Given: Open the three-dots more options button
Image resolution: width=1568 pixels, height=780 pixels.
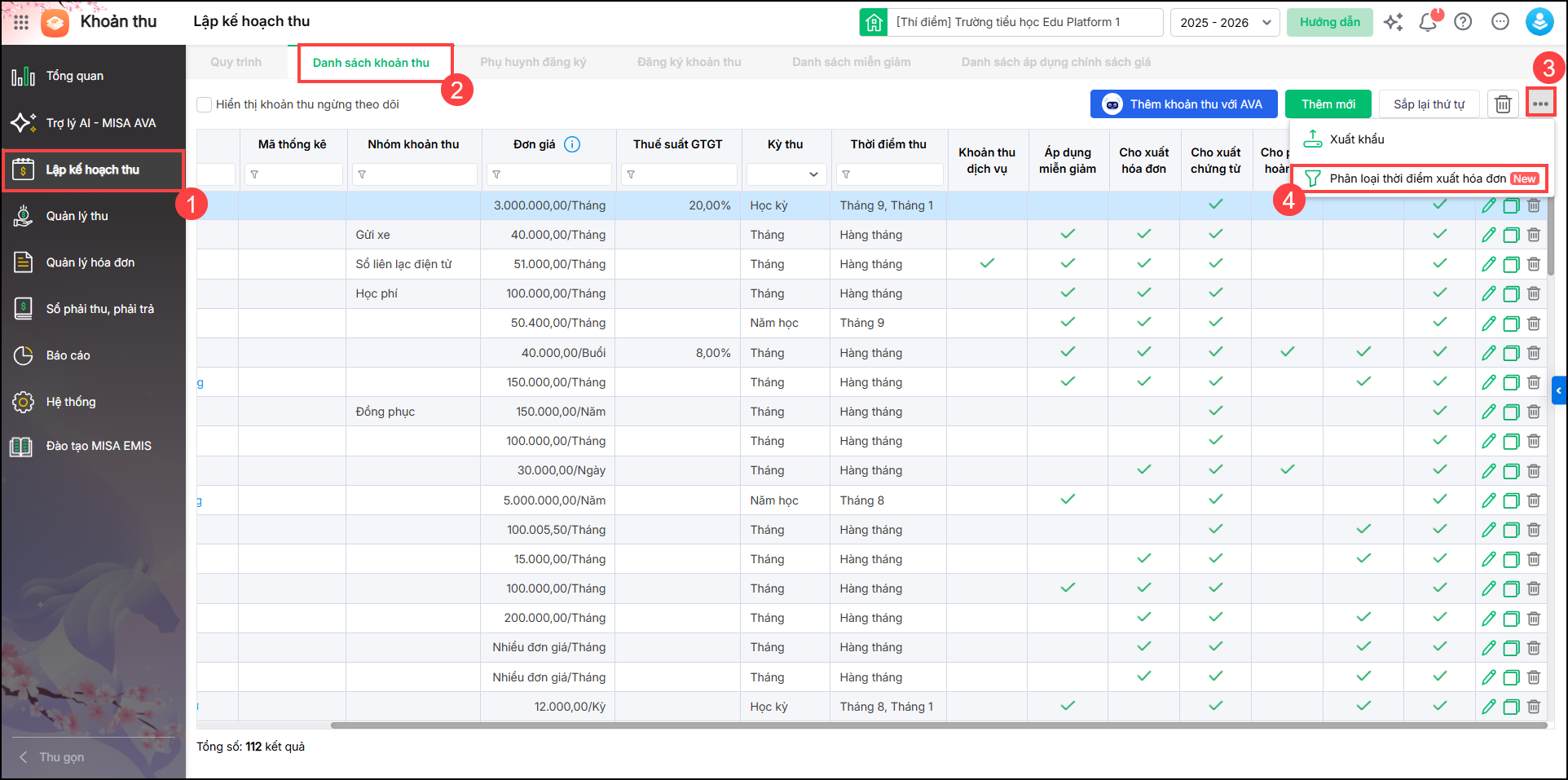Looking at the screenshot, I should (x=1539, y=104).
